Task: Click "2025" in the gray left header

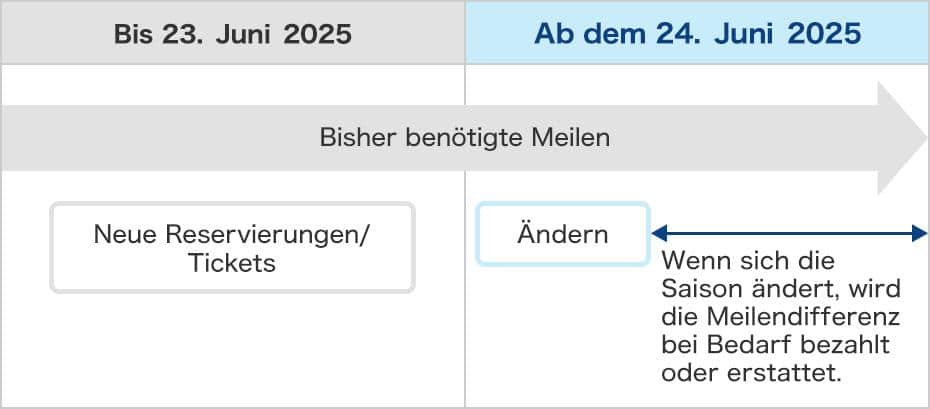Action: (x=317, y=34)
